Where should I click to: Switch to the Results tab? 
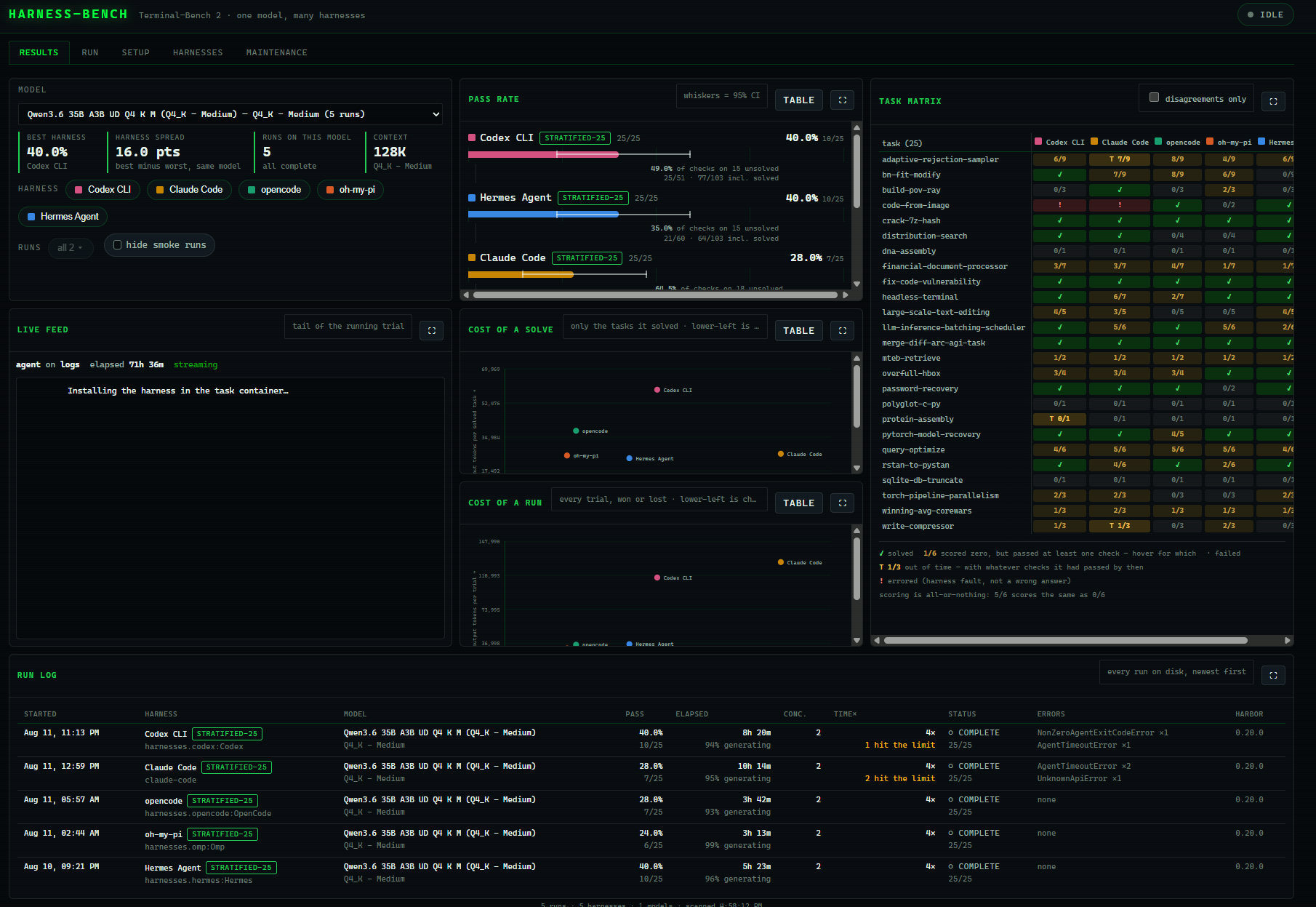point(39,52)
